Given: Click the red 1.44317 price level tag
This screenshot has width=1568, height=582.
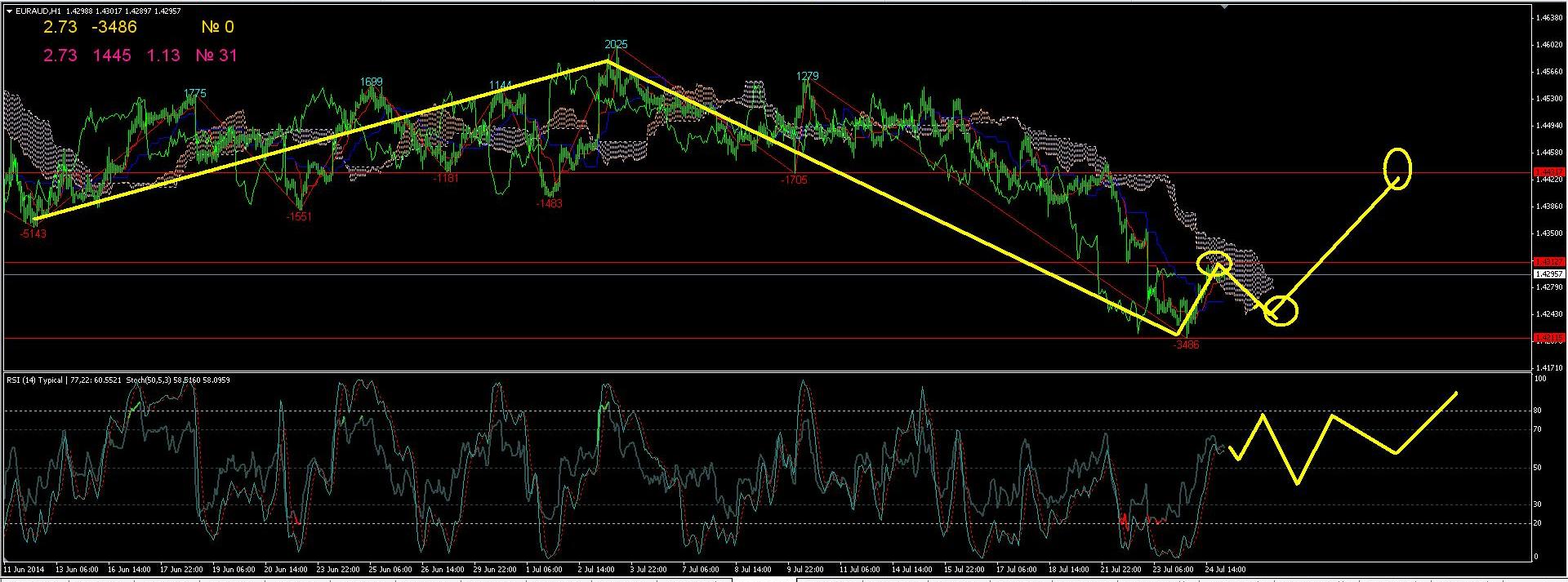Looking at the screenshot, I should click(1548, 172).
